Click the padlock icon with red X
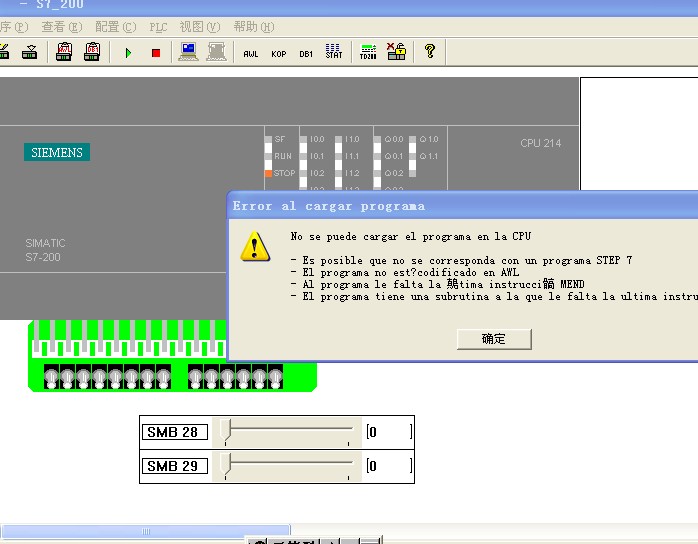 pyautogui.click(x=396, y=52)
